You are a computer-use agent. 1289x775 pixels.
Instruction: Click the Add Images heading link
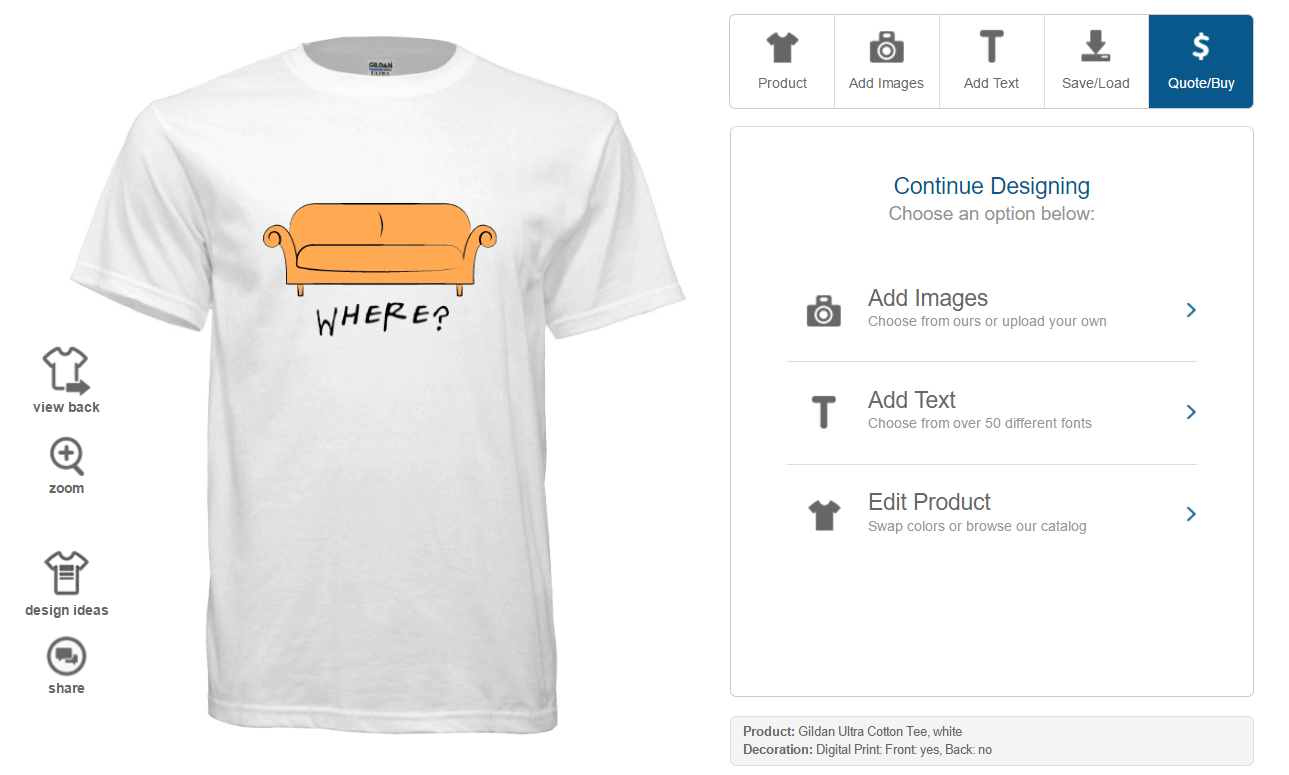(x=928, y=298)
